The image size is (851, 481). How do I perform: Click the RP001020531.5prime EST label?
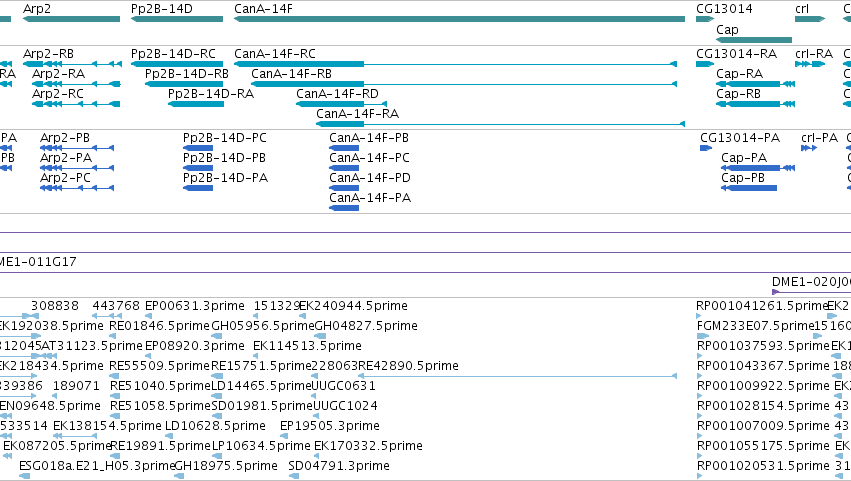tap(763, 466)
